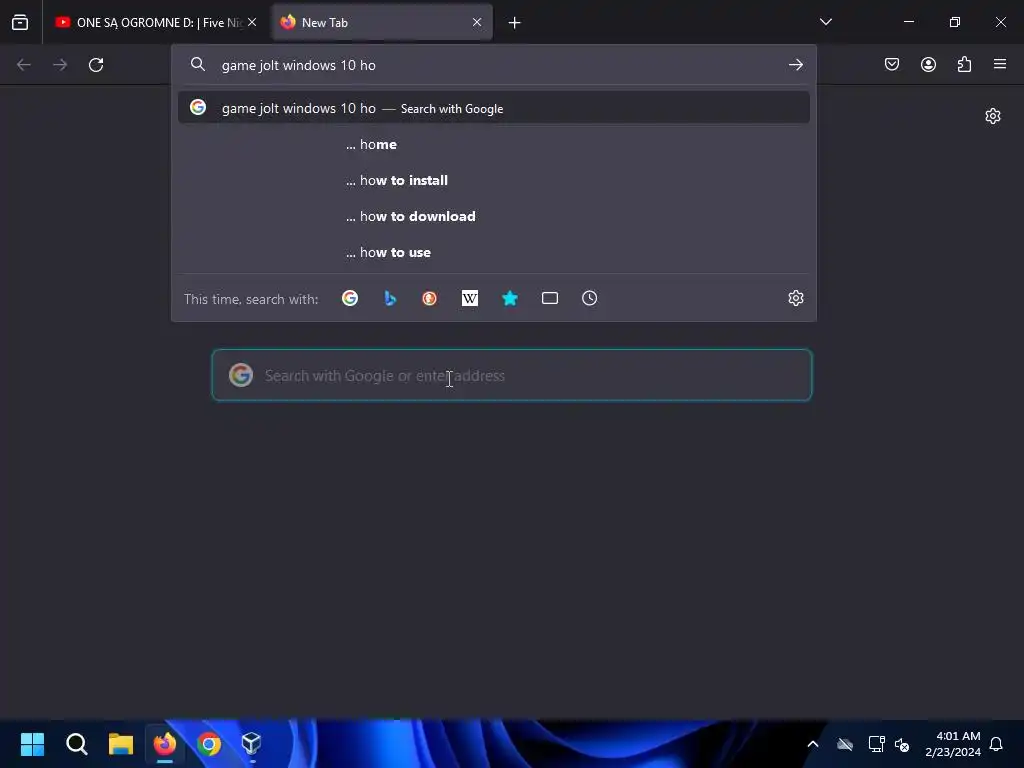Open a new tab with plus button
1024x768 pixels.
click(515, 23)
